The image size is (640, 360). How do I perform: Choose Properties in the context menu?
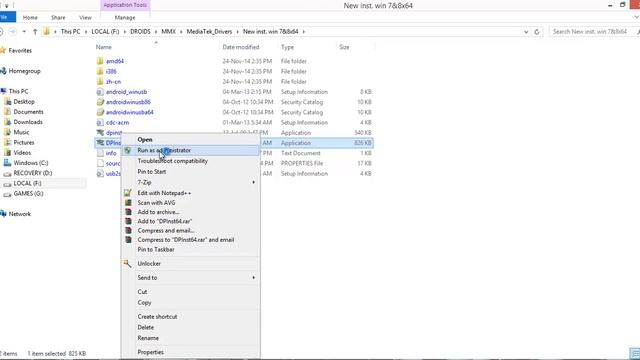tap(151, 352)
